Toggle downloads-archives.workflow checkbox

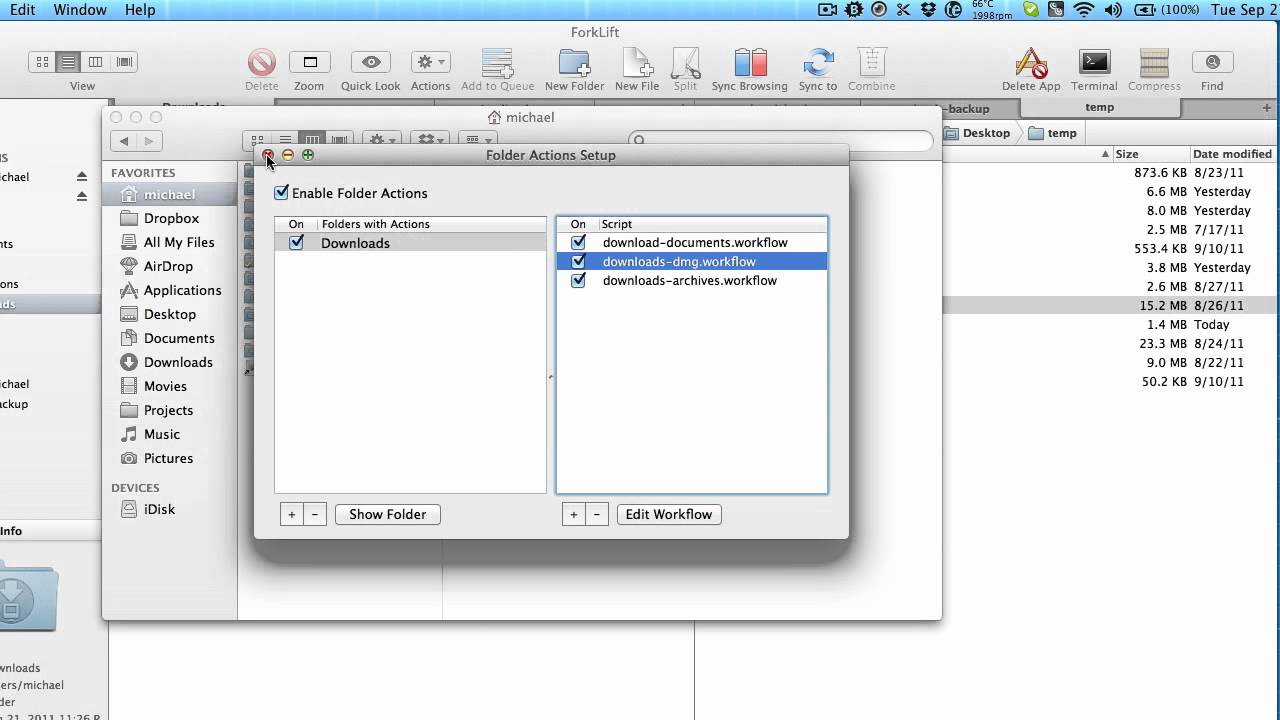[578, 280]
